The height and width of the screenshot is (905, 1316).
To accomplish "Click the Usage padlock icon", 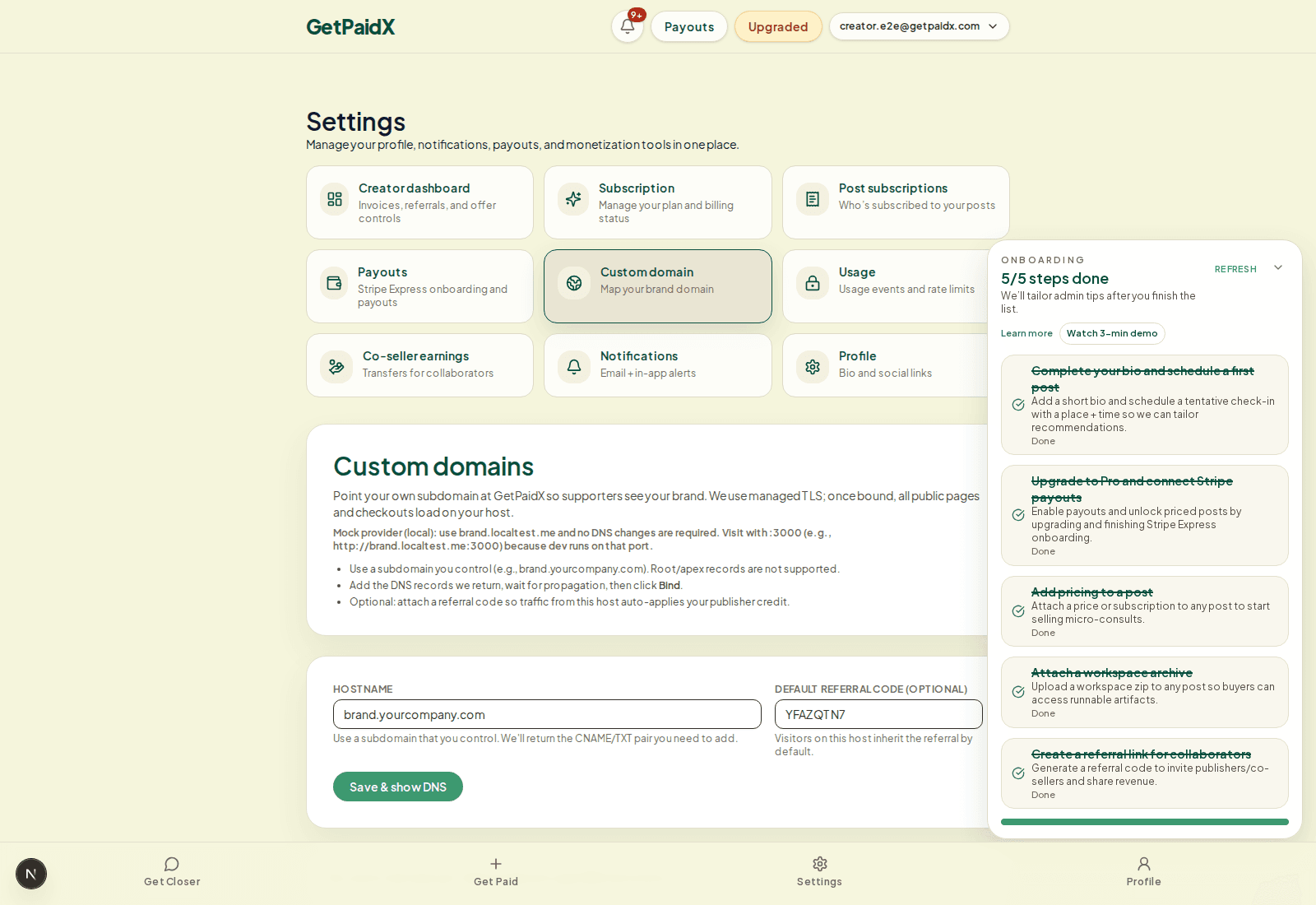I will click(811, 282).
